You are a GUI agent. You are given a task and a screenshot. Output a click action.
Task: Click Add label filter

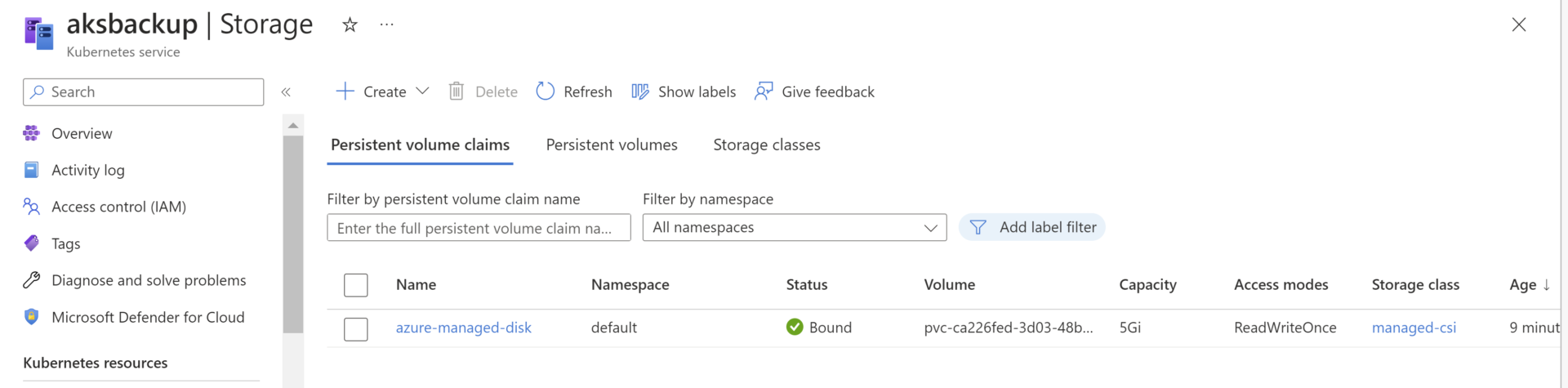1032,227
